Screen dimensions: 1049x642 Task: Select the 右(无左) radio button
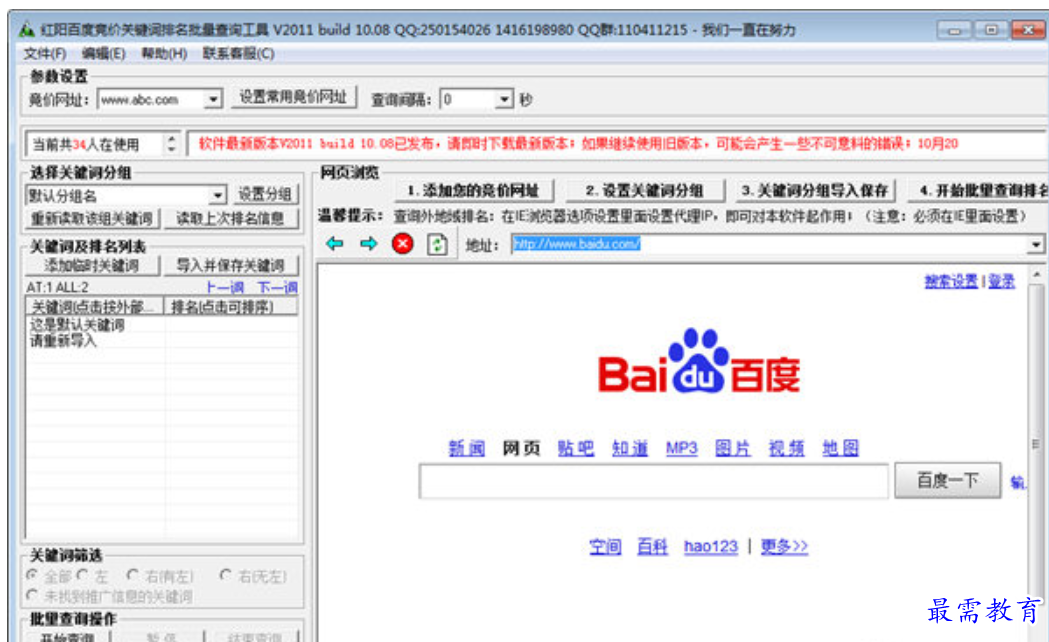point(225,575)
